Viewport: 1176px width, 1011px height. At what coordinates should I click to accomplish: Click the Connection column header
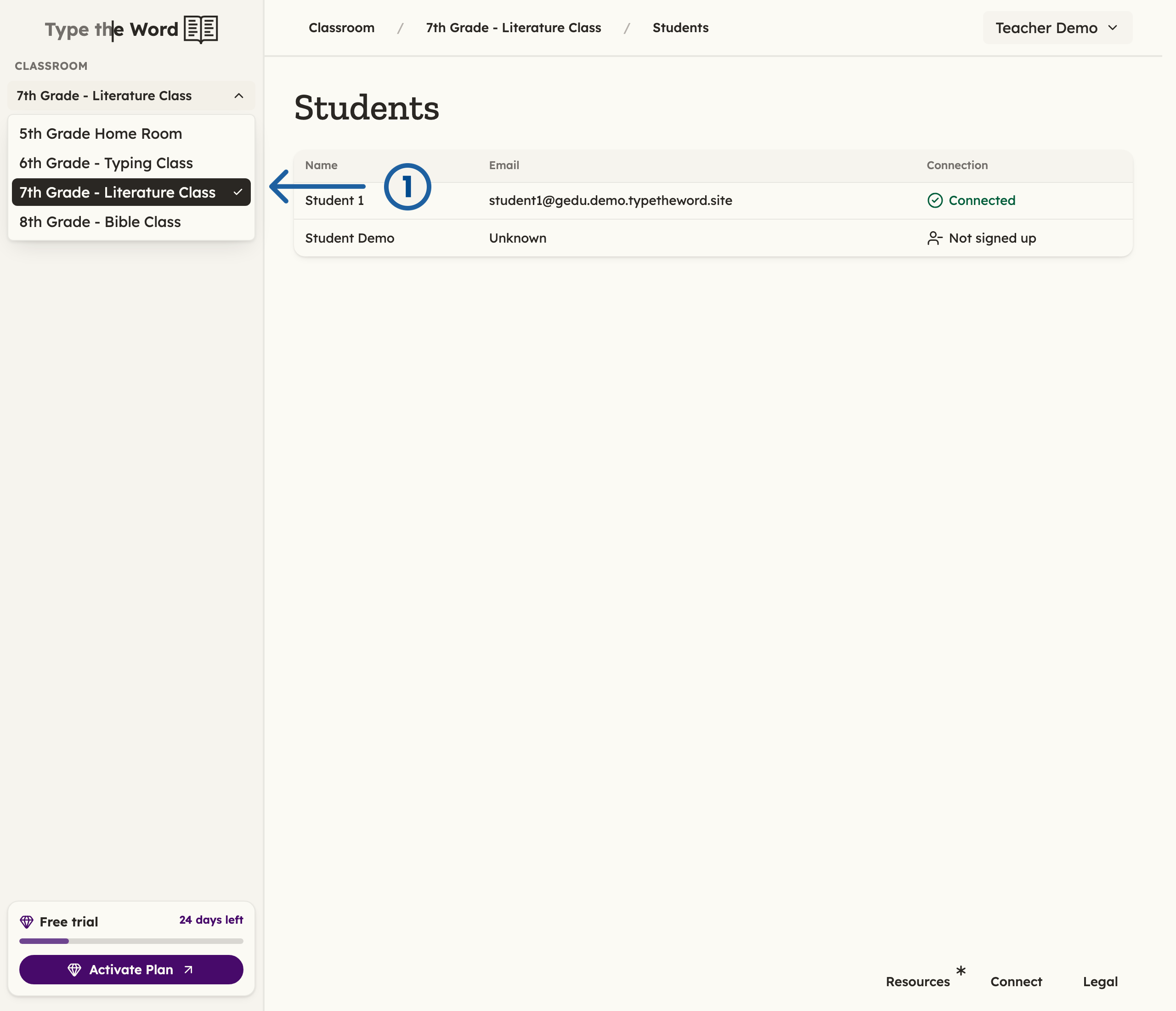[x=957, y=165]
